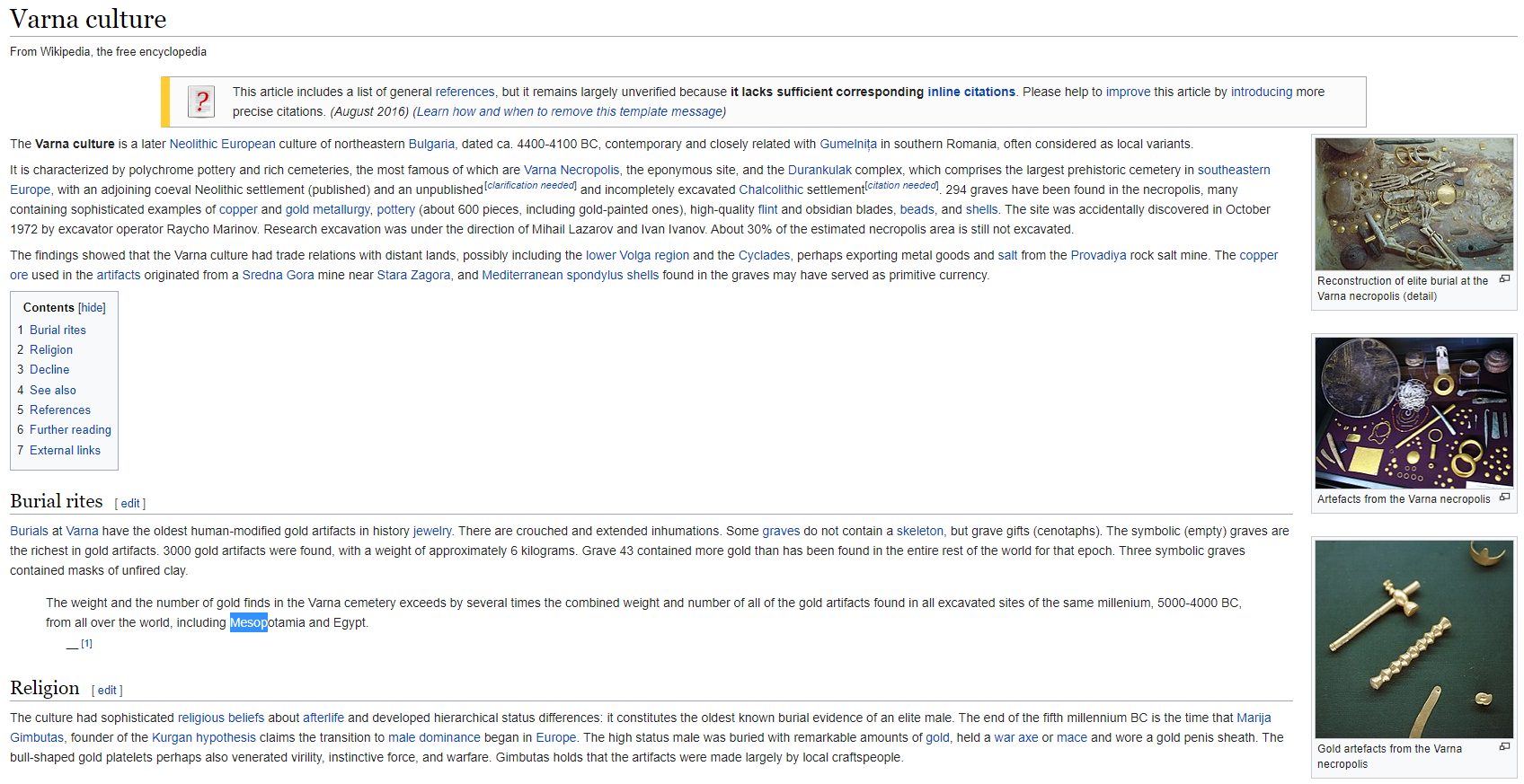The height and width of the screenshot is (784, 1524).
Task: Click the bold 'Varna culture' in the first sentence
Action: pos(75,144)
